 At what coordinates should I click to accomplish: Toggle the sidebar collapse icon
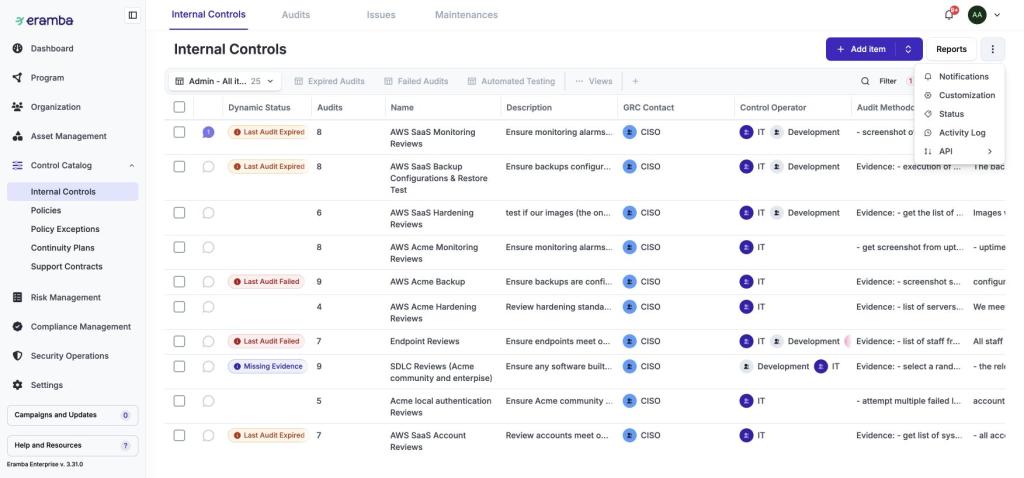(133, 15)
